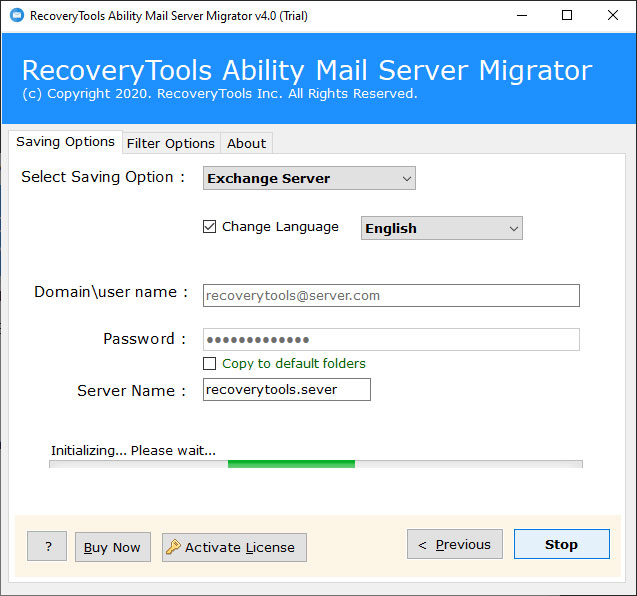Expand the English language dropdown
Viewport: 637px width, 596px height.
pos(442,228)
